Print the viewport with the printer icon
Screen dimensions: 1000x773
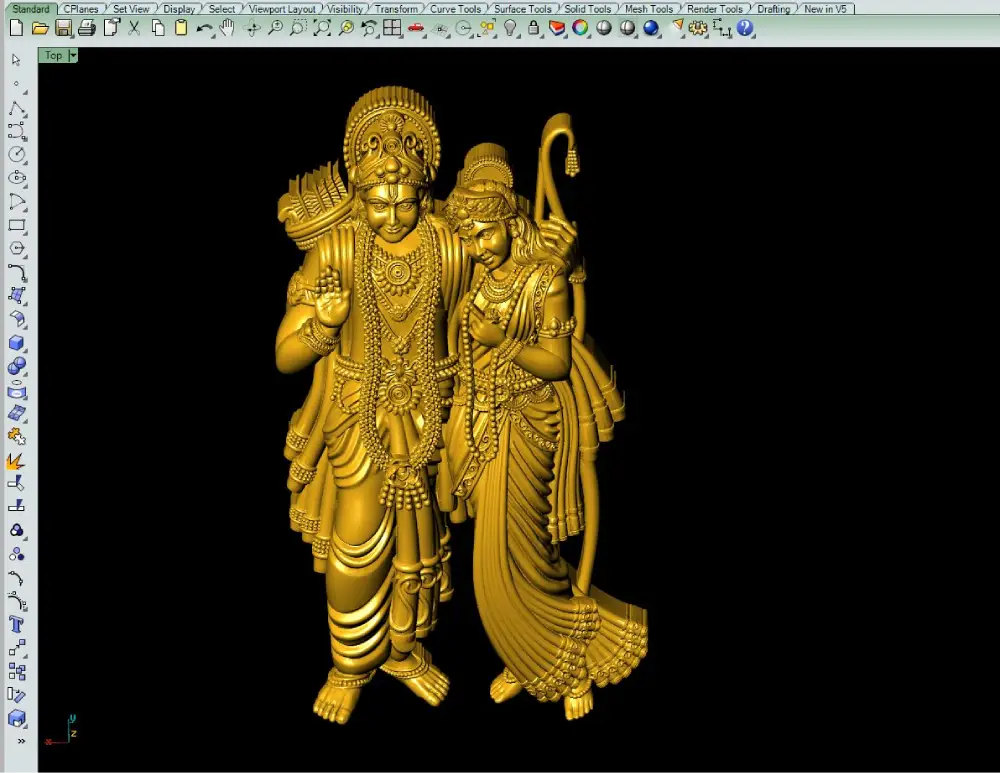point(87,28)
